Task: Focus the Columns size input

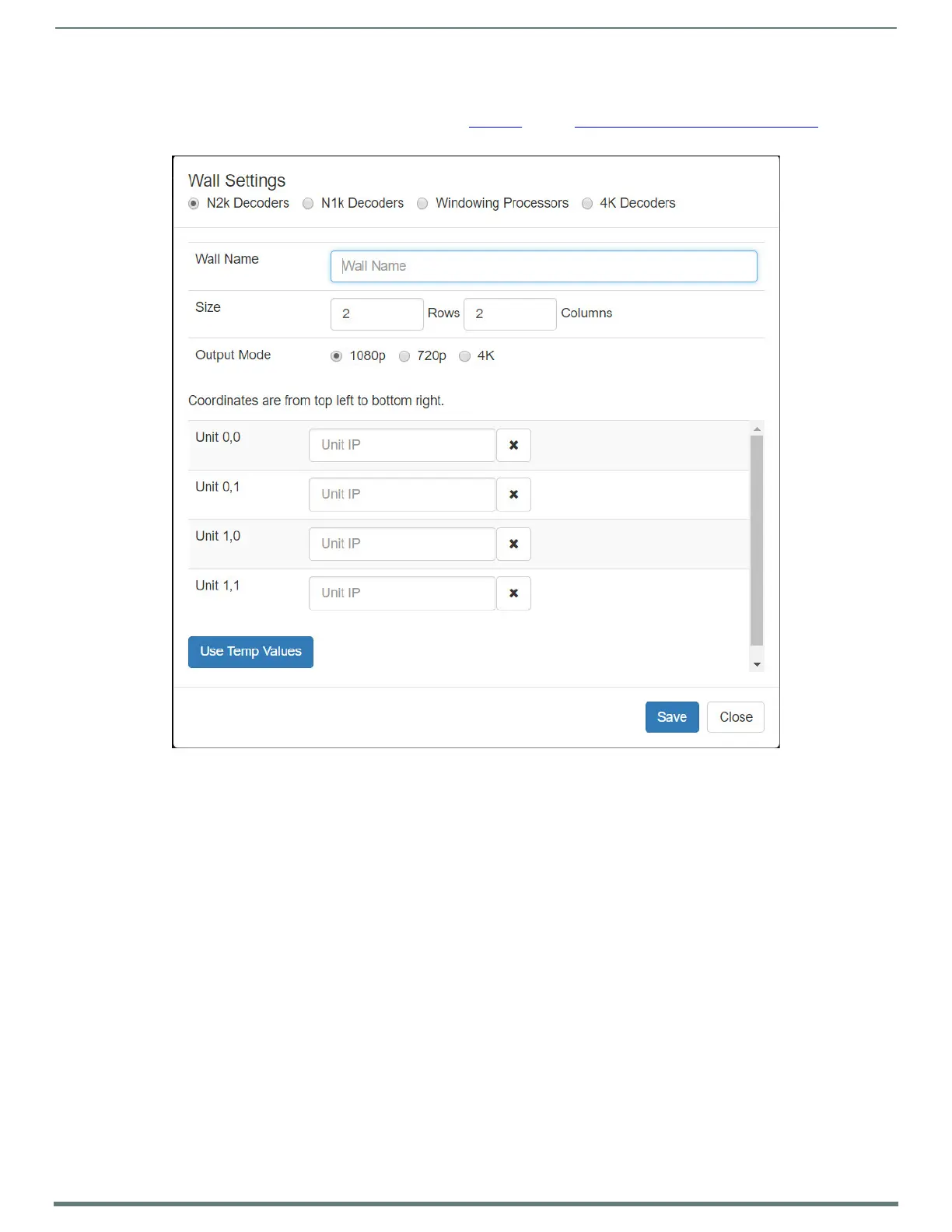Action: coord(510,314)
